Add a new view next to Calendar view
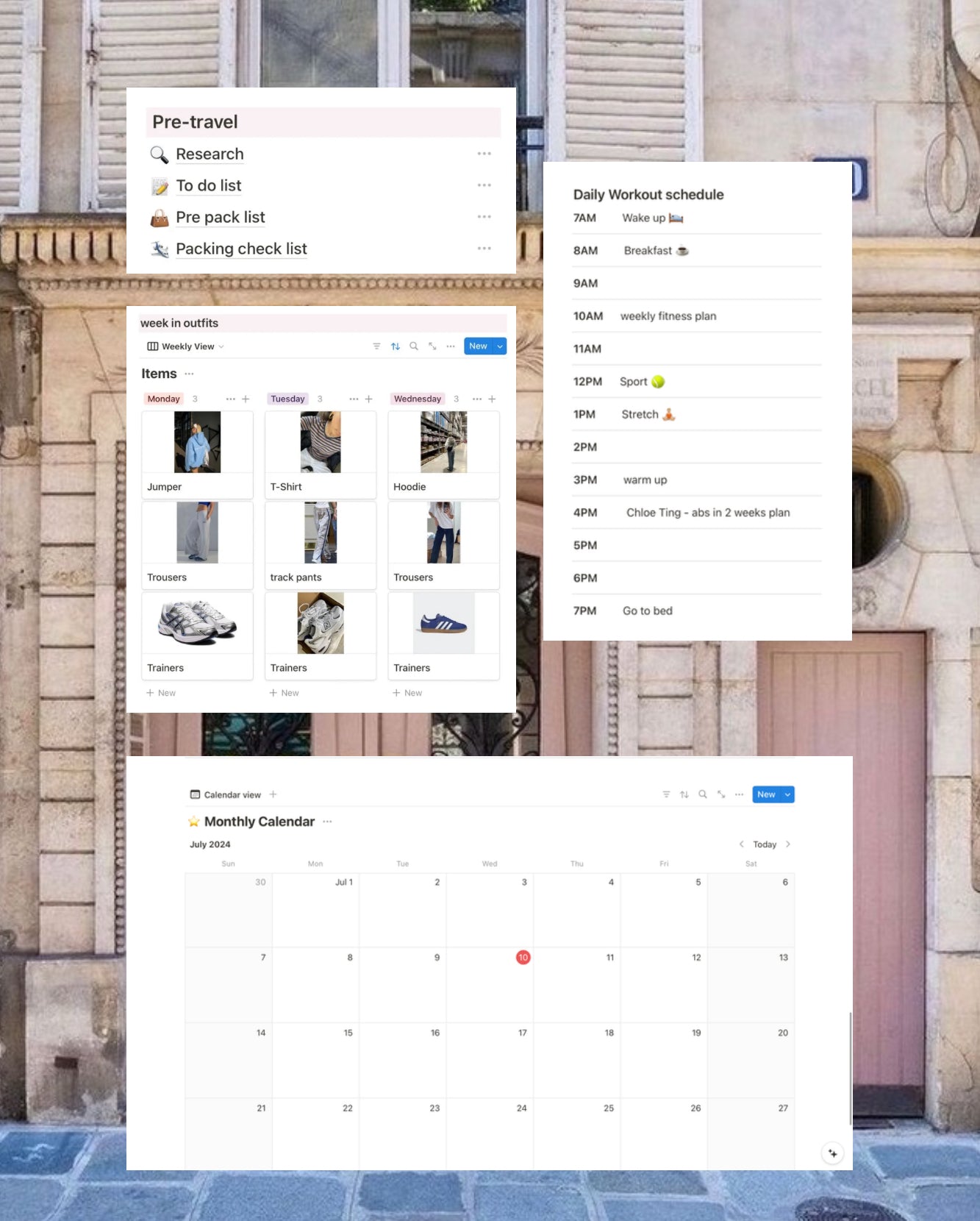The width and height of the screenshot is (980, 1221). (x=273, y=794)
